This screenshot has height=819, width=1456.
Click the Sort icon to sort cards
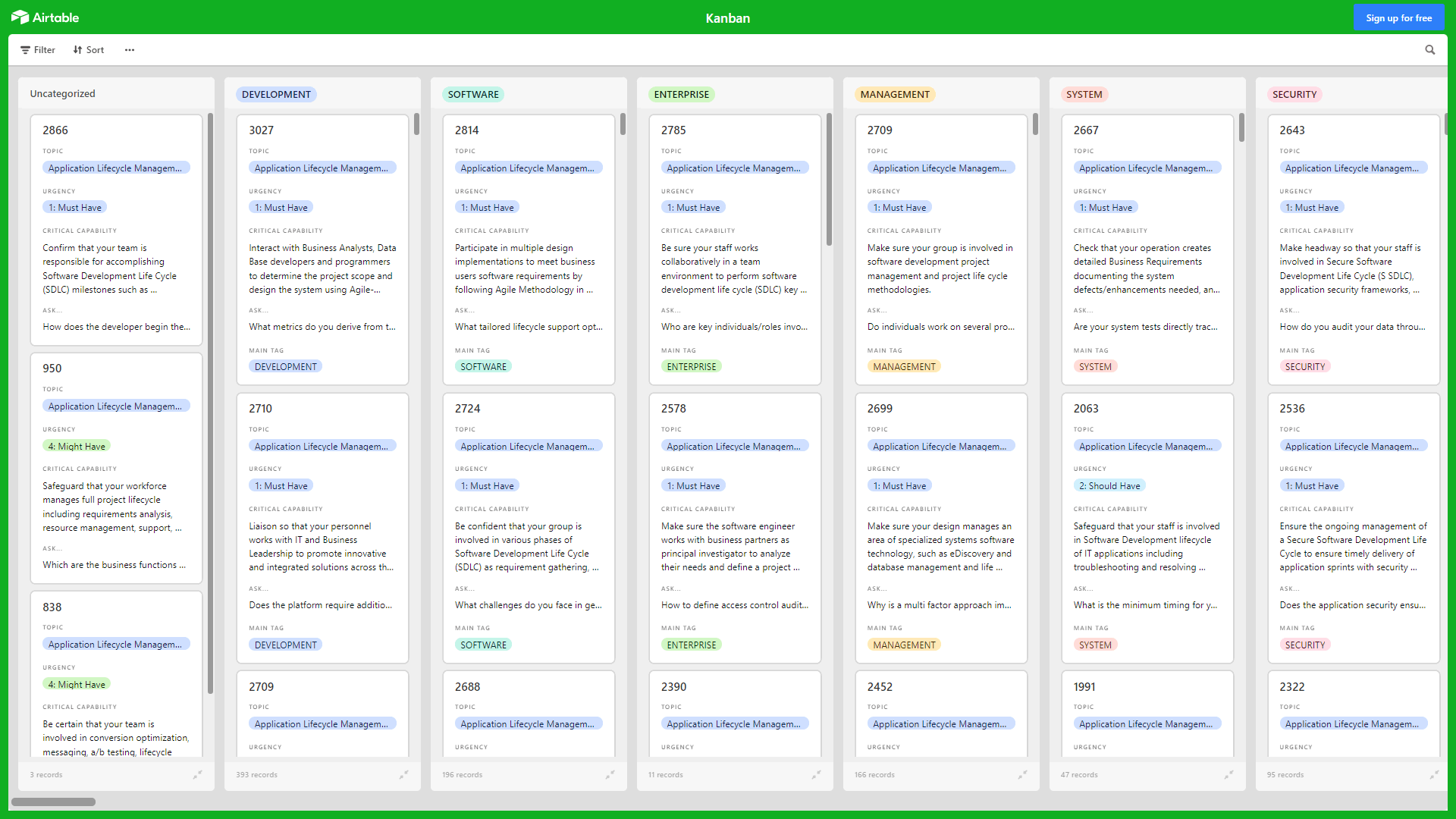pos(89,49)
